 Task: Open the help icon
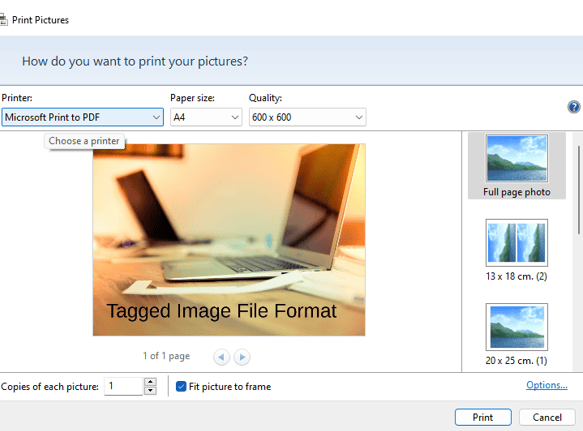(574, 107)
